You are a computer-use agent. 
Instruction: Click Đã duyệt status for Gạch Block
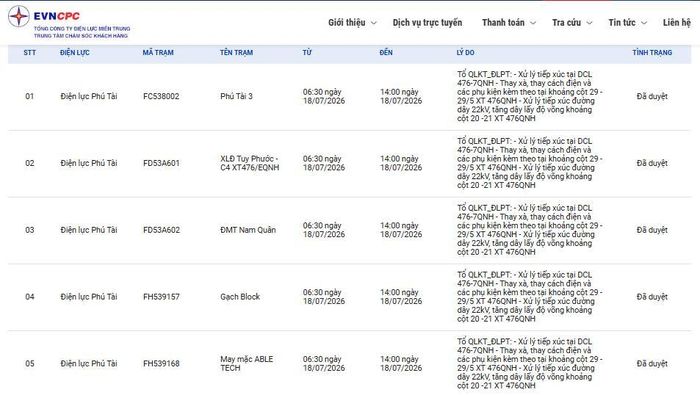pyautogui.click(x=652, y=297)
